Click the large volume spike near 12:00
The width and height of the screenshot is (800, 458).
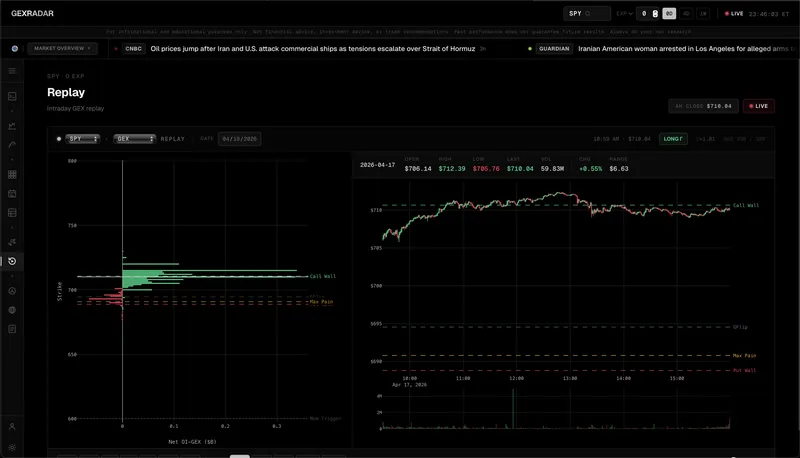tap(513, 409)
